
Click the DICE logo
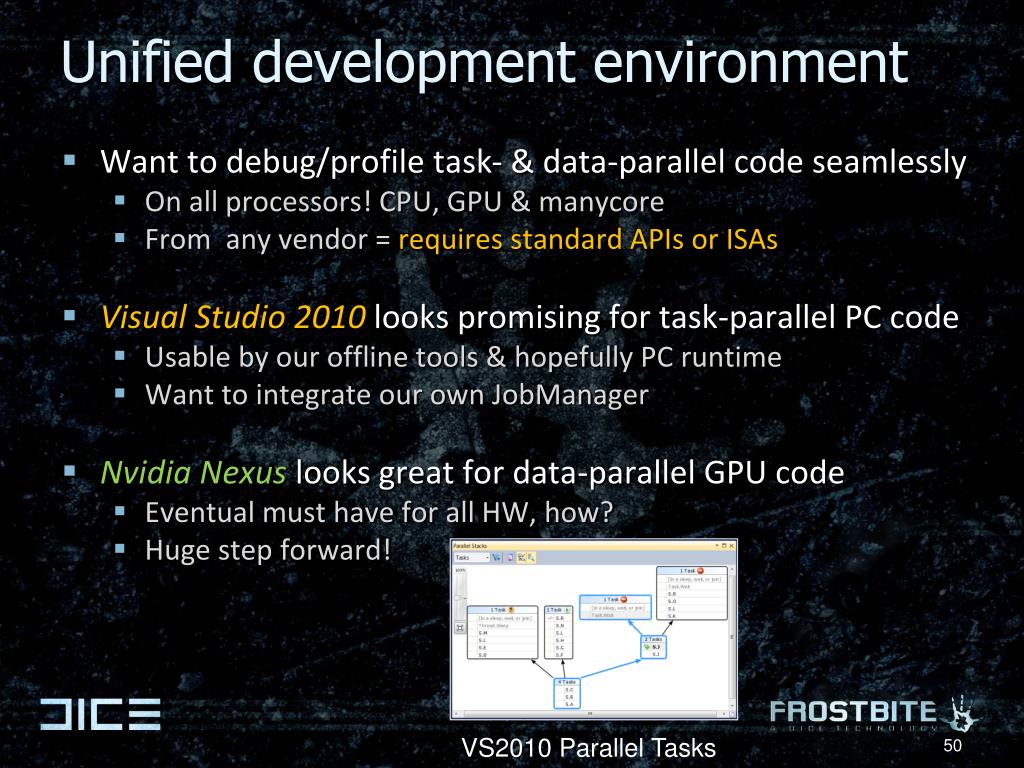(x=100, y=714)
